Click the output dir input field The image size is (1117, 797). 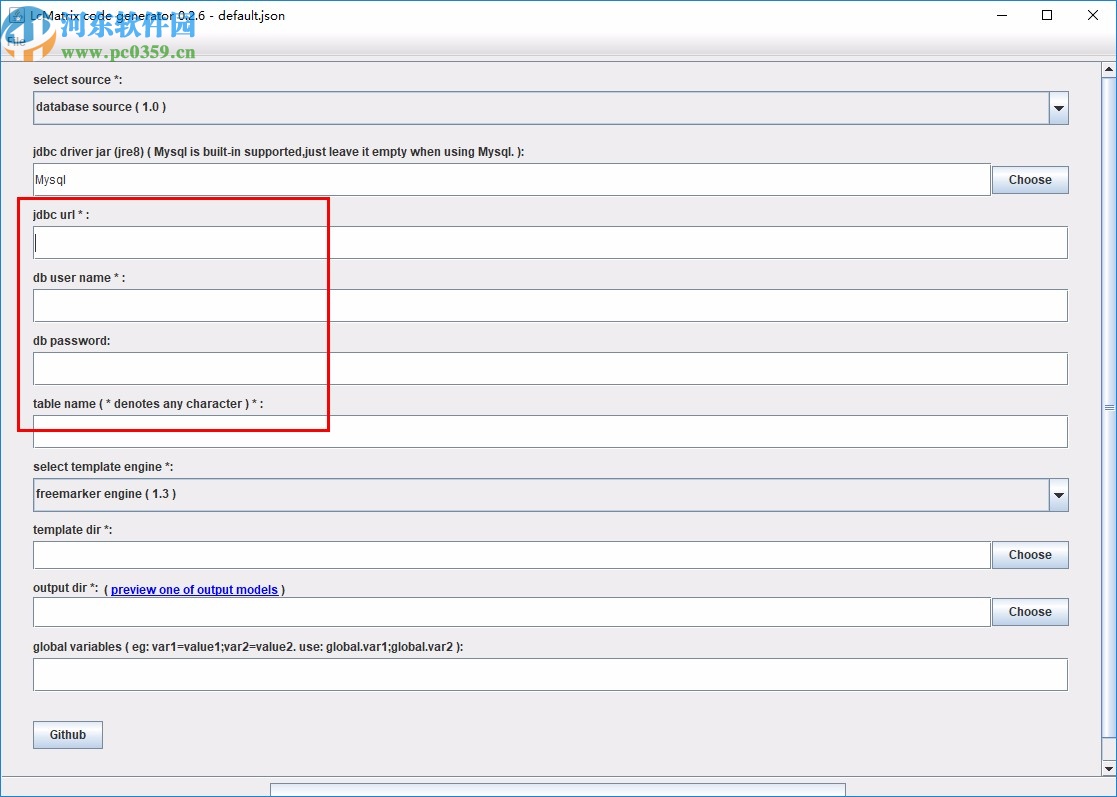511,612
